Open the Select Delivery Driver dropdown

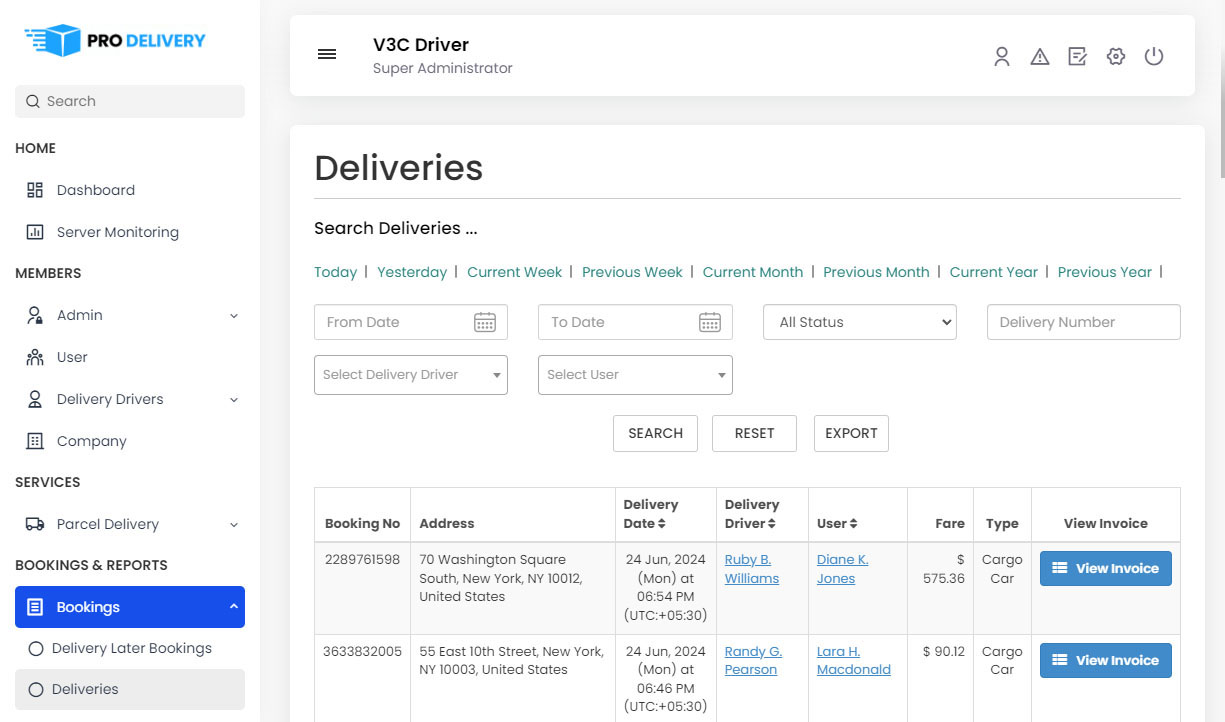coord(410,375)
